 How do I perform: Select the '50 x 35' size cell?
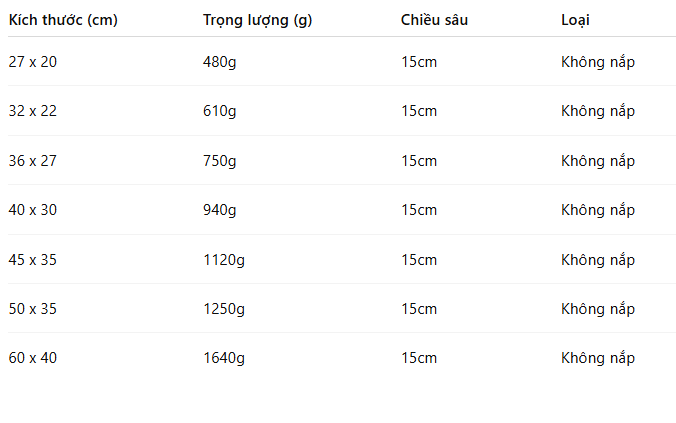point(33,309)
